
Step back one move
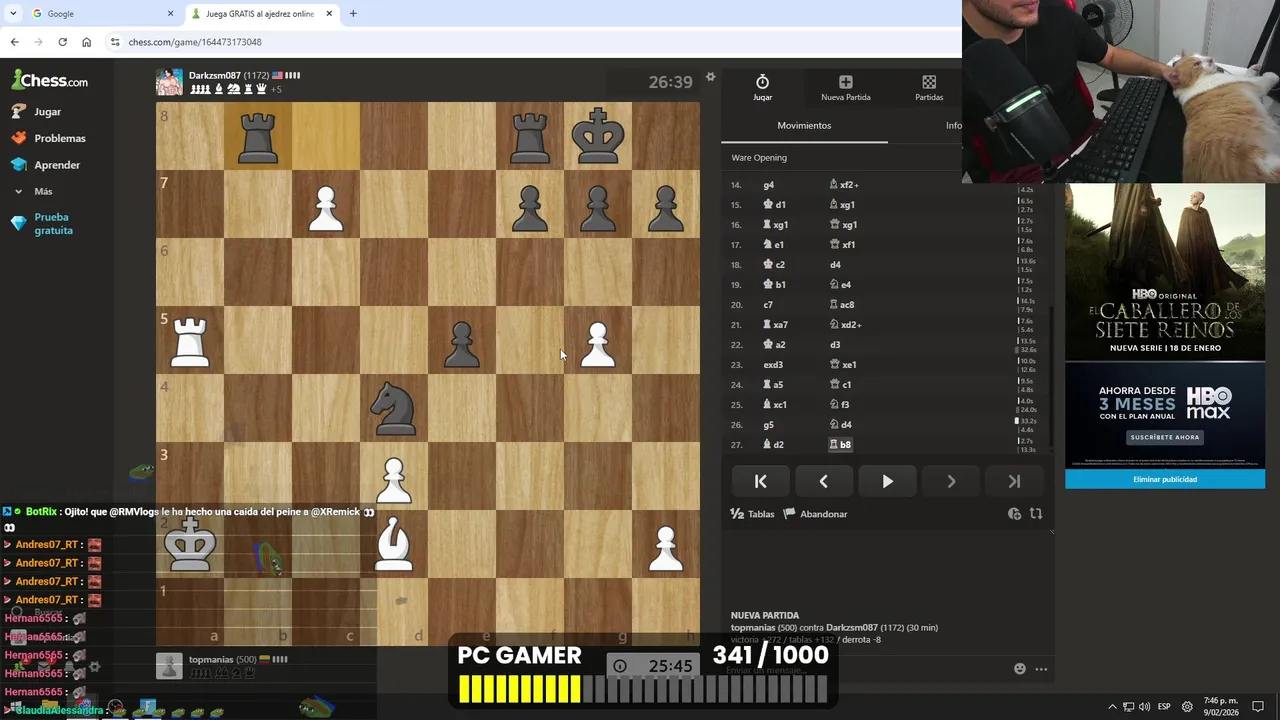tap(823, 481)
